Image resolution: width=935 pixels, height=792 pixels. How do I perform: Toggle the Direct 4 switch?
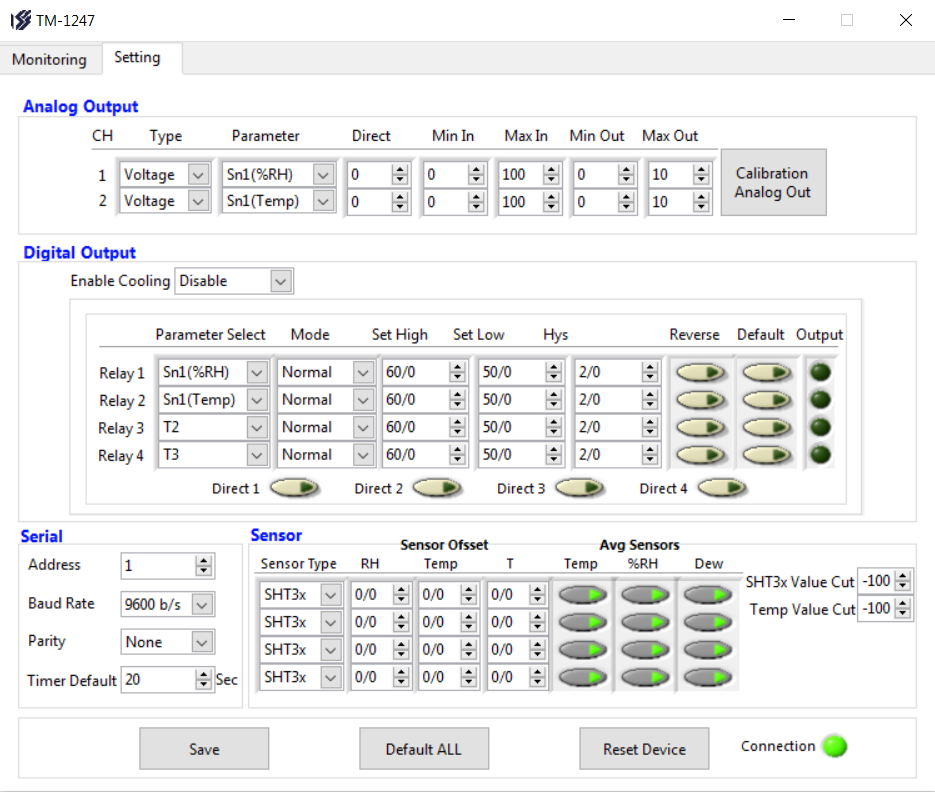pos(722,488)
